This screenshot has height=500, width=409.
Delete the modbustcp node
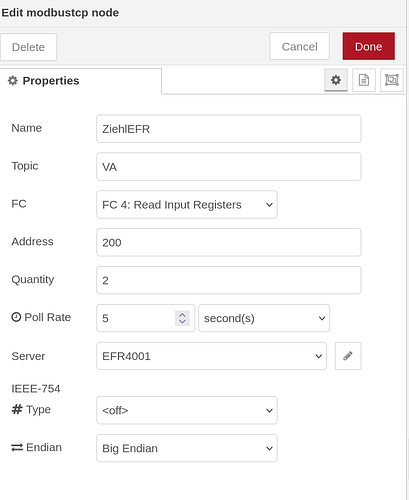point(28,47)
